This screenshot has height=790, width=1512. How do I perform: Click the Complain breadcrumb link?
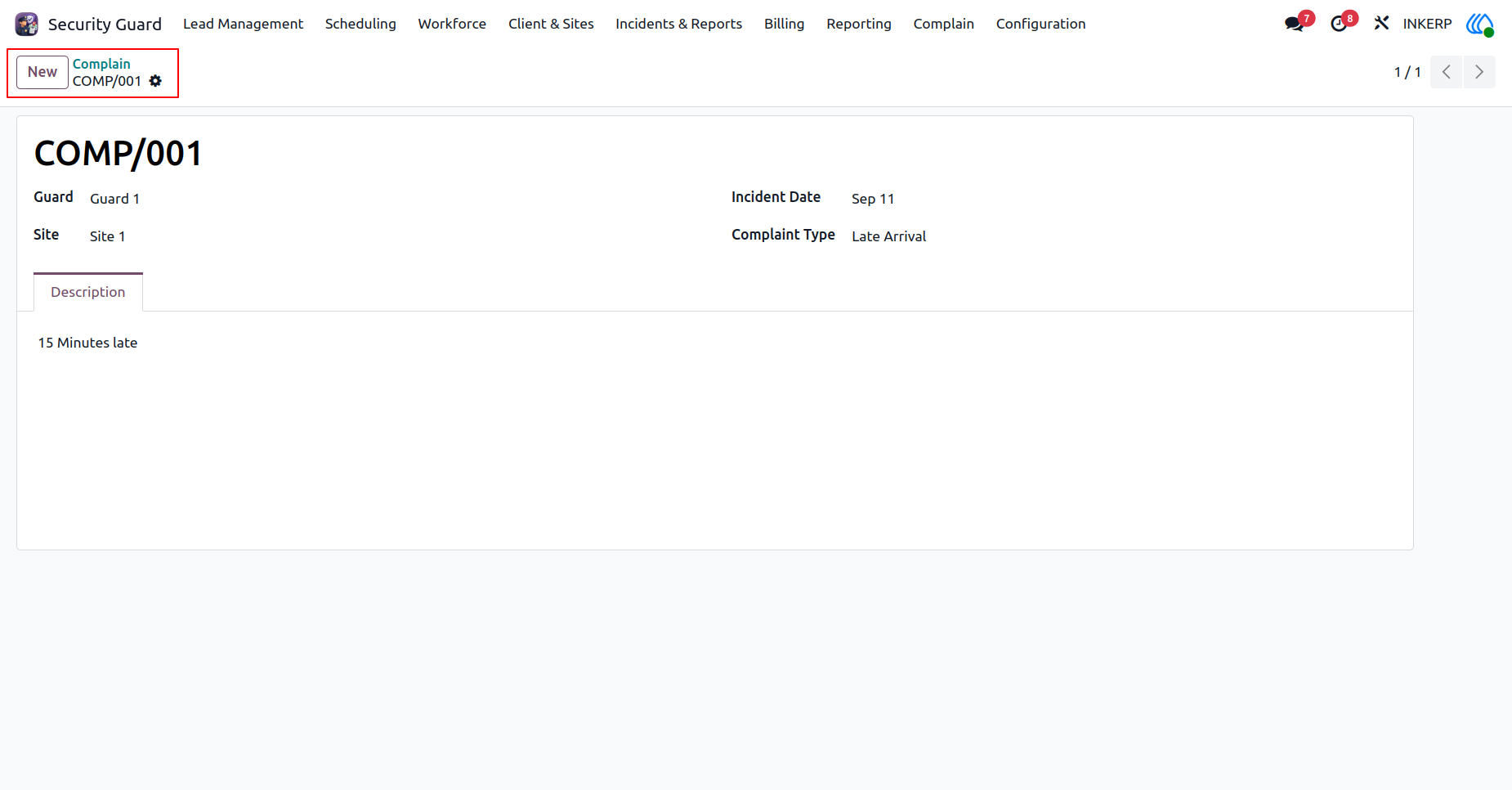point(101,64)
